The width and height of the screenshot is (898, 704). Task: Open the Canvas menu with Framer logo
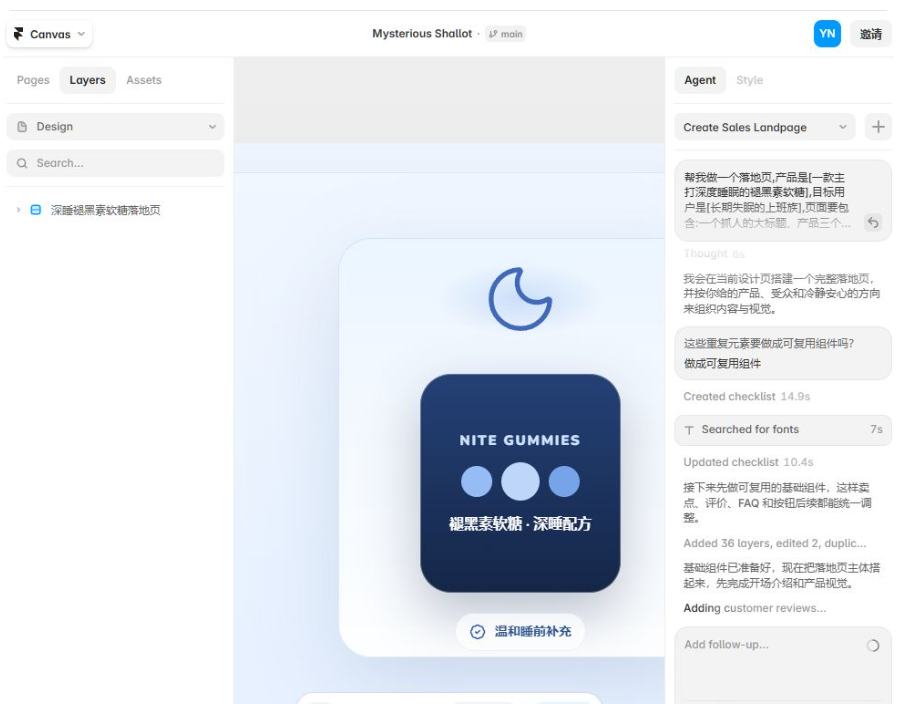click(x=49, y=34)
